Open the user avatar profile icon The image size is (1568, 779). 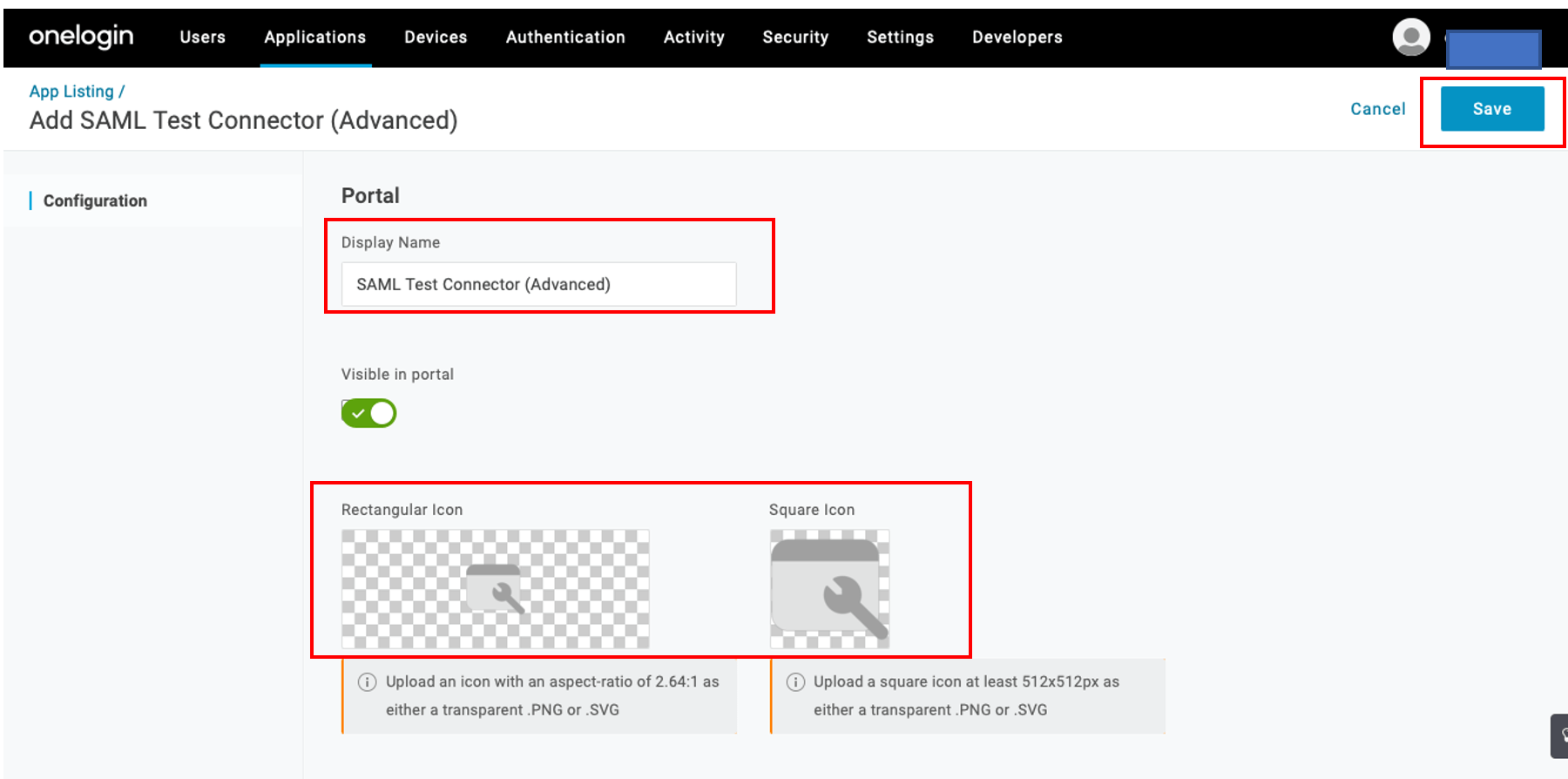pos(1410,37)
